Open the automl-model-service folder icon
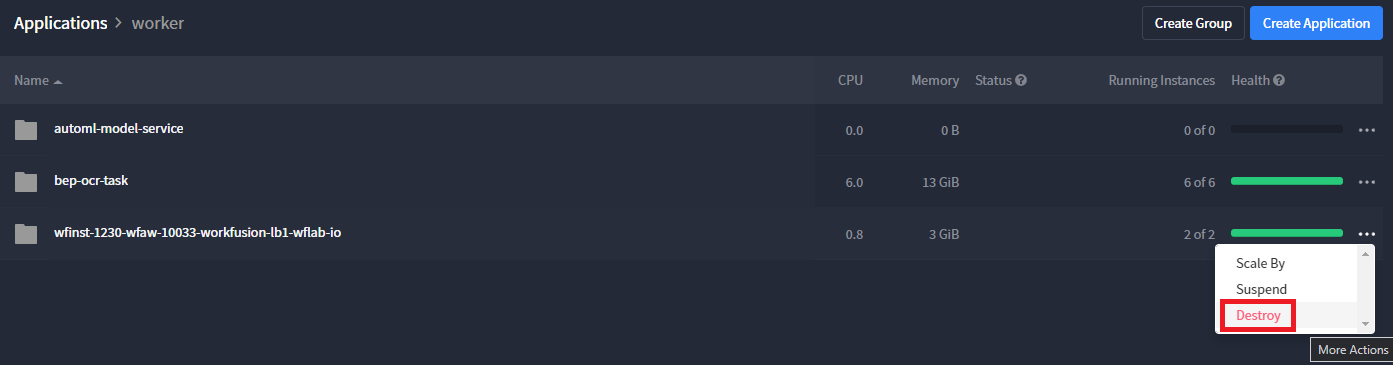Image resolution: width=1393 pixels, height=365 pixels. pyautogui.click(x=26, y=130)
